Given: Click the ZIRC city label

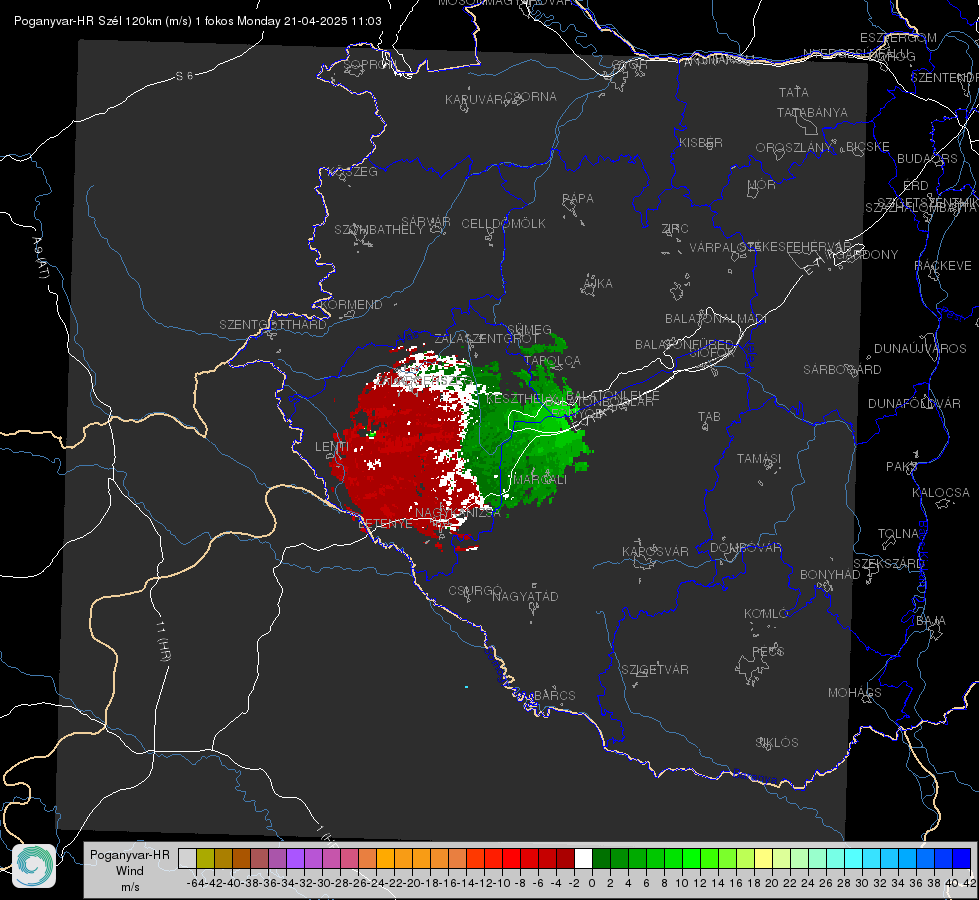Looking at the screenshot, I should point(675,229).
